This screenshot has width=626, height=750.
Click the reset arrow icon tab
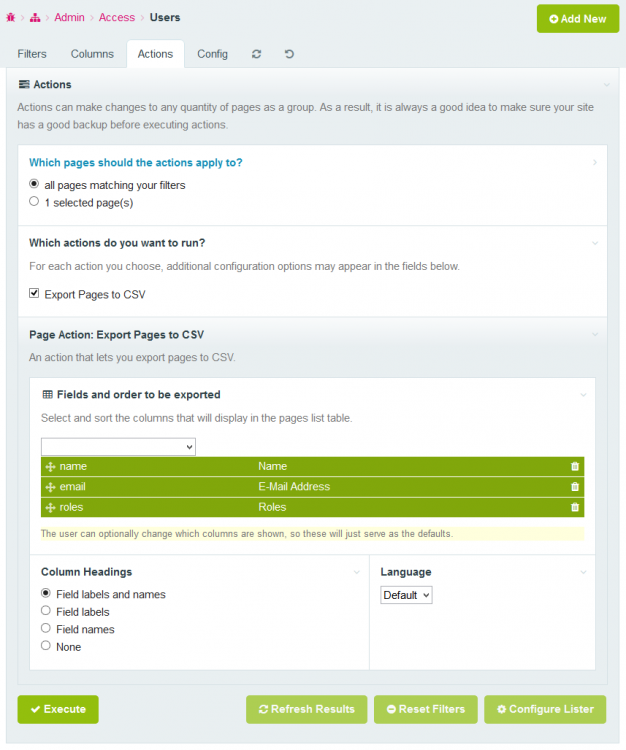coord(289,54)
